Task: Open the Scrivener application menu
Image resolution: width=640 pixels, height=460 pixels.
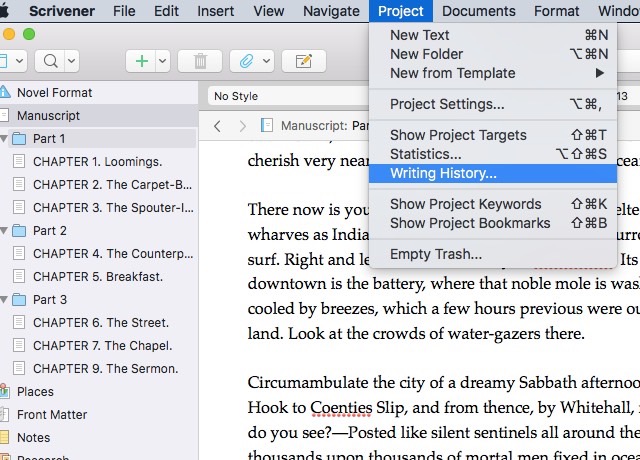Action: [62, 11]
